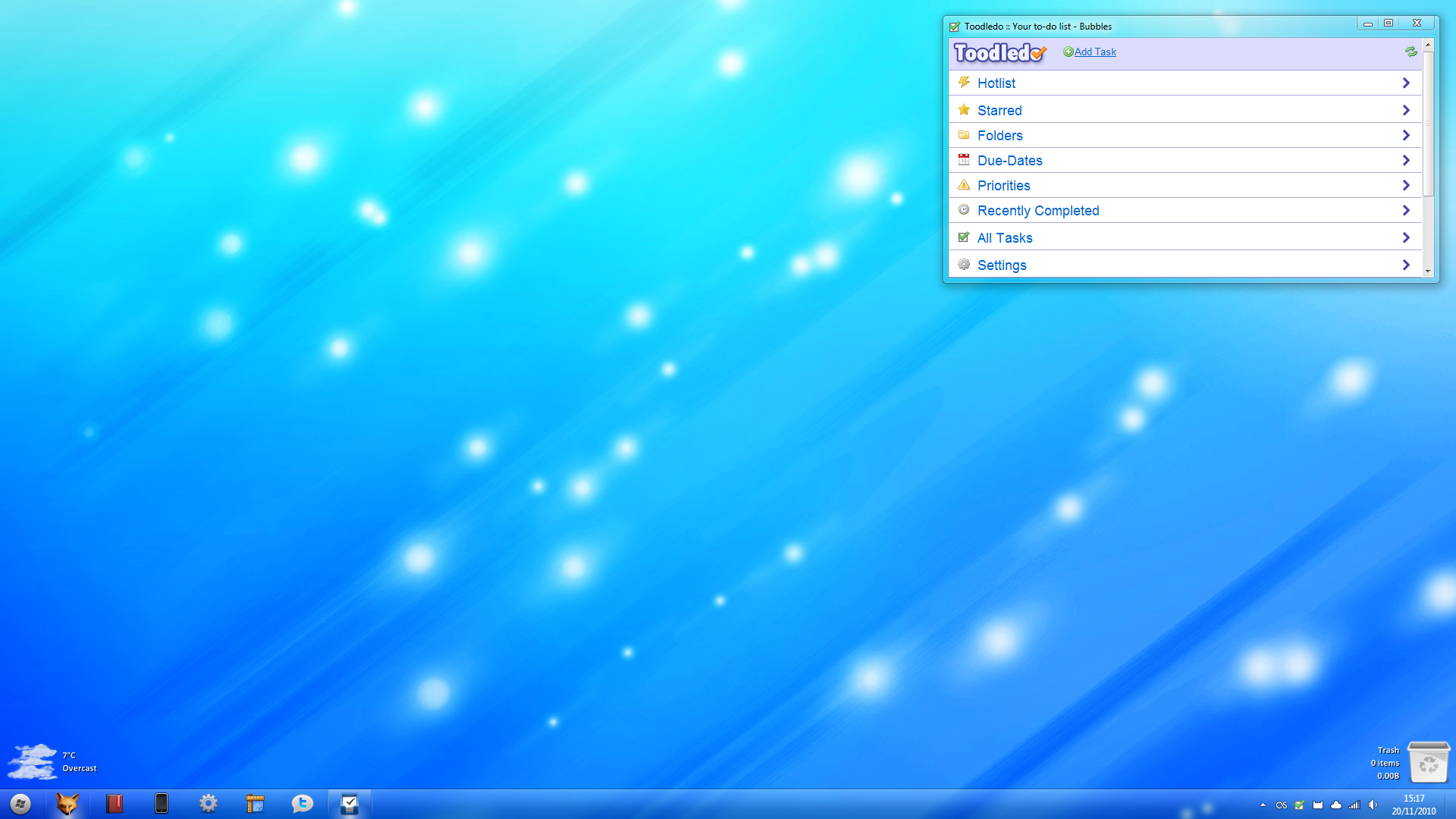This screenshot has height=819, width=1456.
Task: Click the weather widget showing 7°C Overcast
Action: (53, 761)
